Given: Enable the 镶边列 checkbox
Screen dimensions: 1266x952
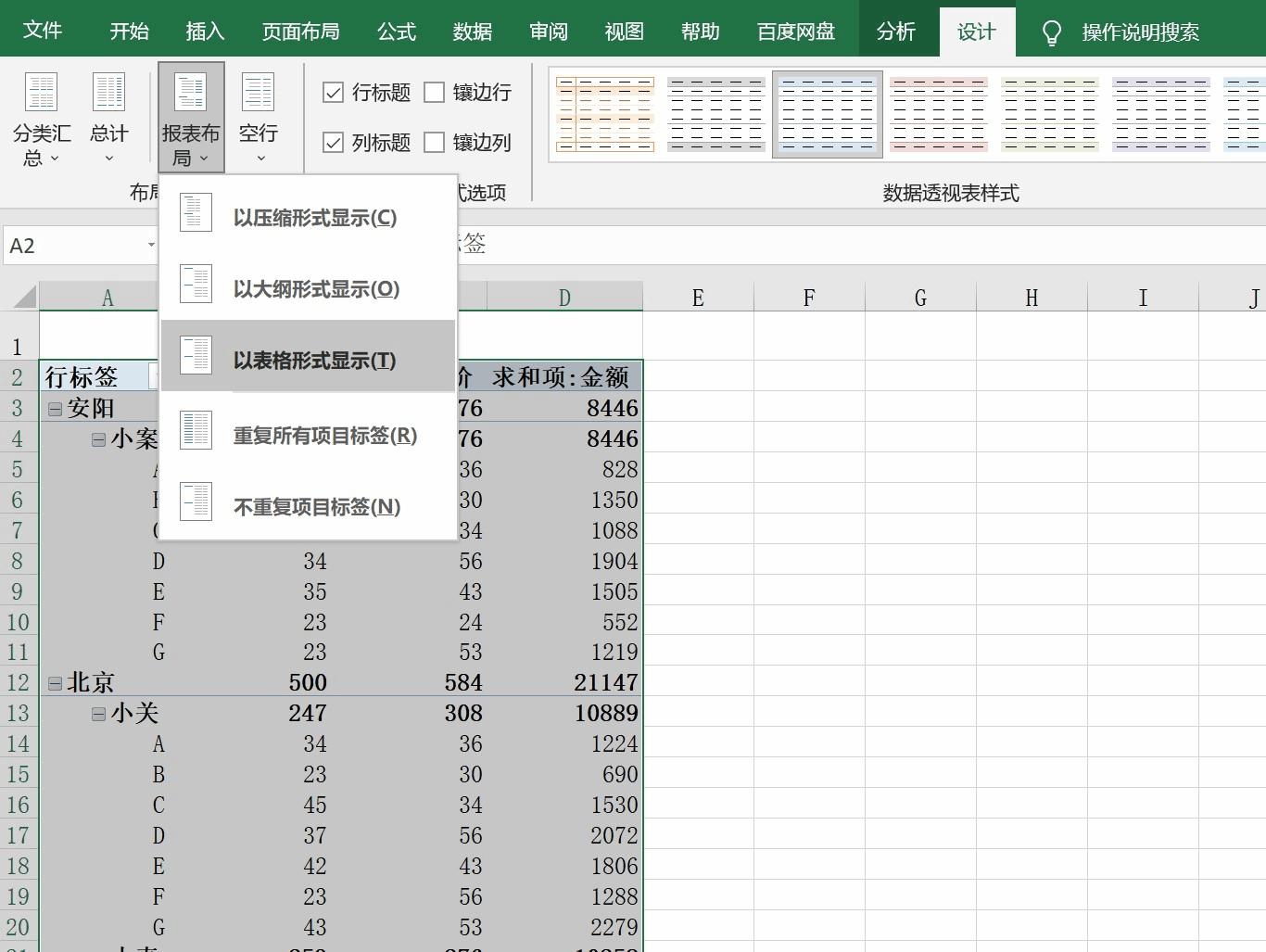Looking at the screenshot, I should [436, 142].
